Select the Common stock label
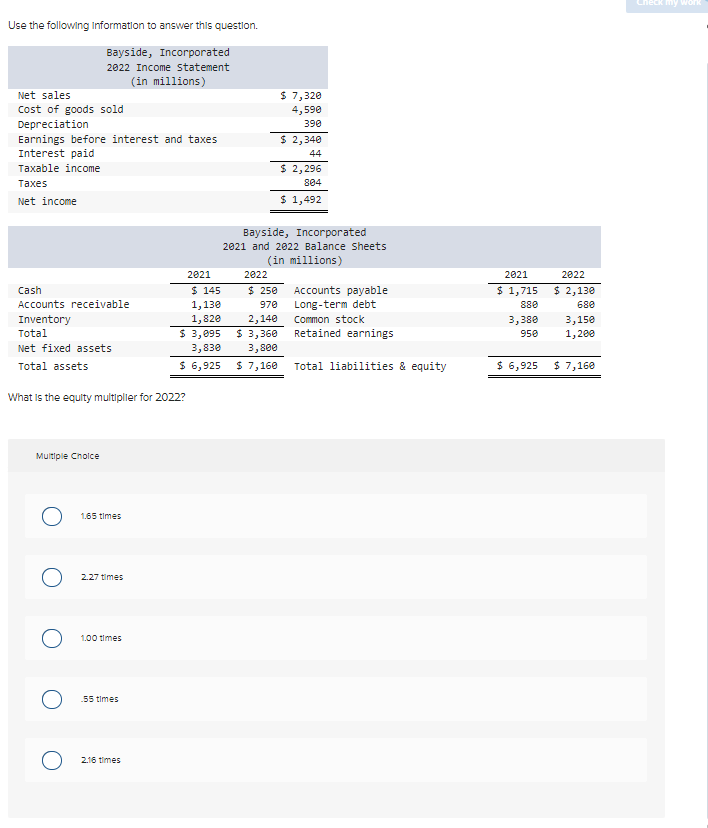The height and width of the screenshot is (828, 708). (329, 319)
